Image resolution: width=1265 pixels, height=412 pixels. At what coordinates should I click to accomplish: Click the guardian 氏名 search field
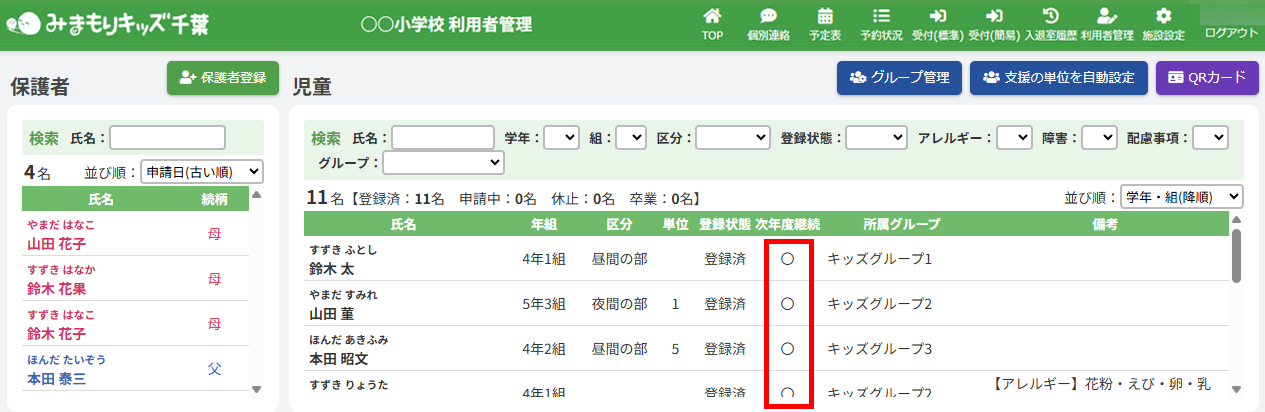pyautogui.click(x=167, y=137)
